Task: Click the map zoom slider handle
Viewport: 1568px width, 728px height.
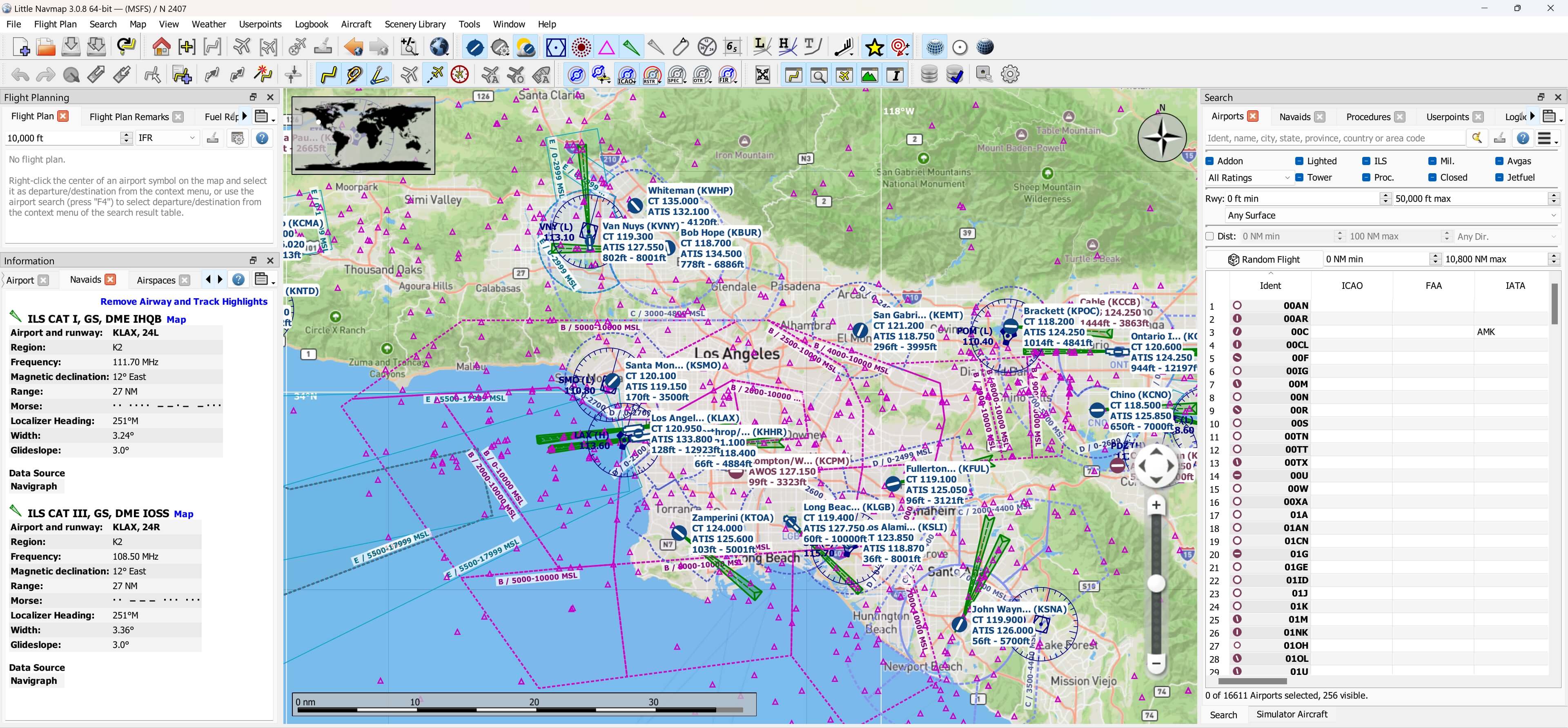Action: click(x=1156, y=583)
